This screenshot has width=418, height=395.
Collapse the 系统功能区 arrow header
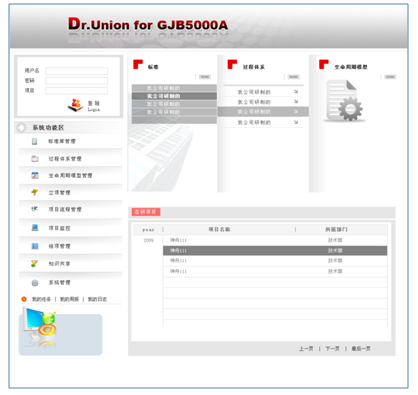tap(21, 127)
